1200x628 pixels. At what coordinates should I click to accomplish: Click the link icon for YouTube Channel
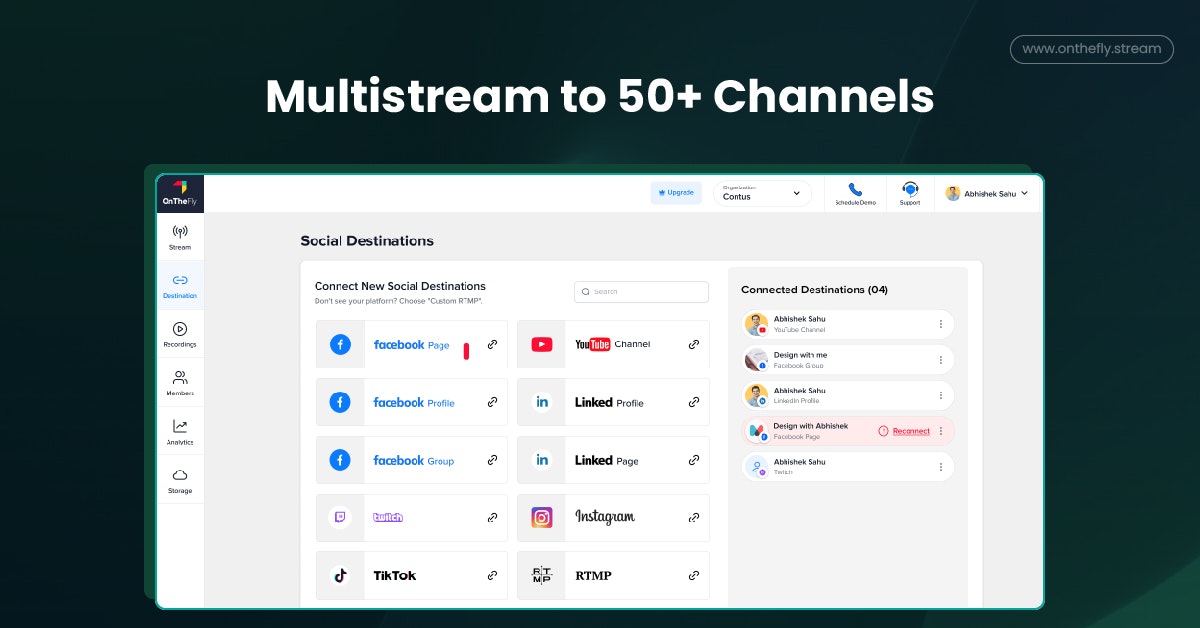click(x=694, y=344)
